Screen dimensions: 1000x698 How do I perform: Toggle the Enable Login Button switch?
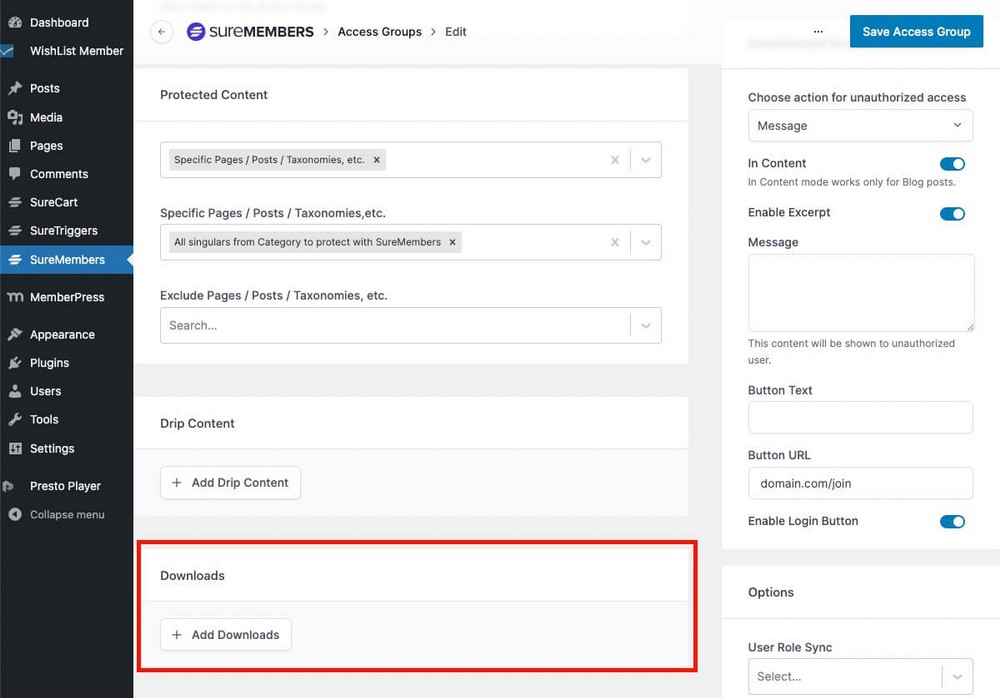pyautogui.click(x=952, y=522)
